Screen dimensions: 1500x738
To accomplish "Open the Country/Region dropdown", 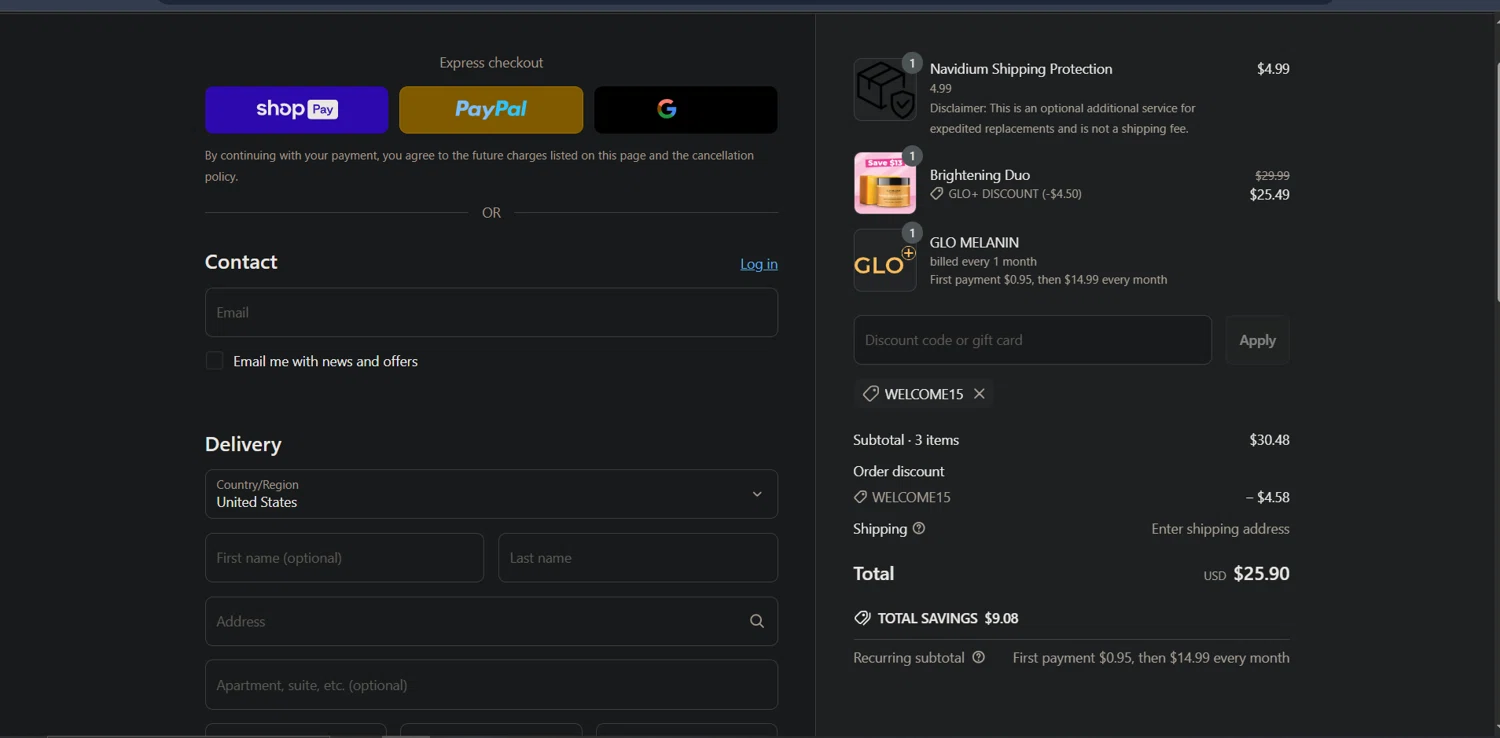I will [x=491, y=494].
